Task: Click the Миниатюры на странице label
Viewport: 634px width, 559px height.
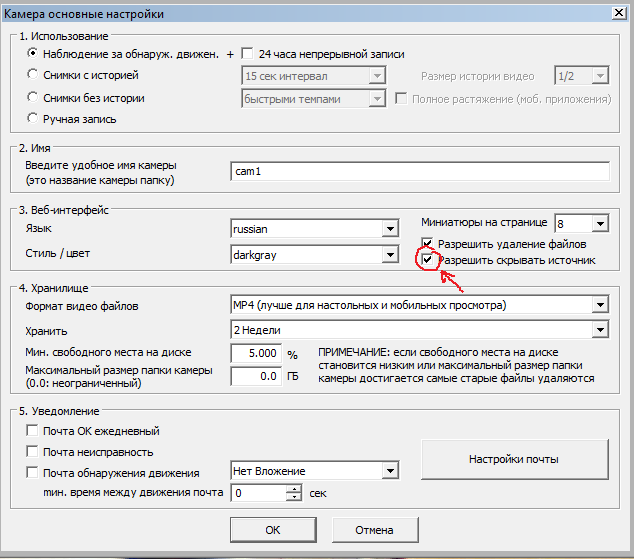Action: pos(484,222)
